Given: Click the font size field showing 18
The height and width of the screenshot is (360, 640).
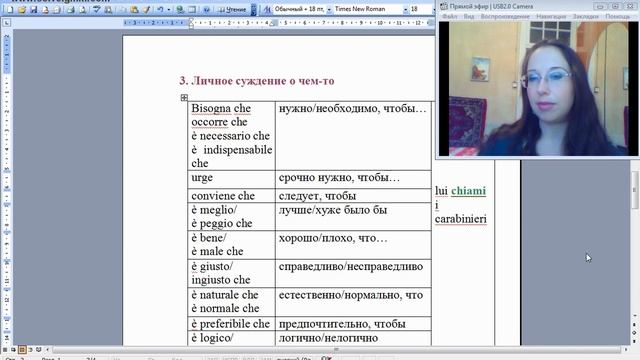Looking at the screenshot, I should 420,9.
